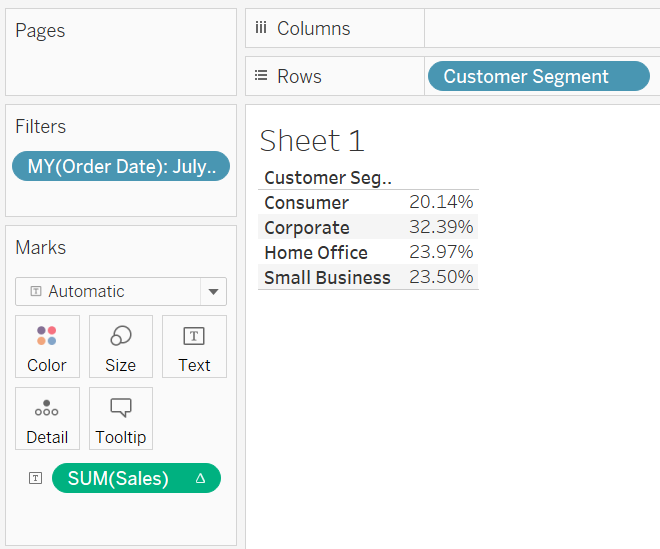Open the Color marks card
The height and width of the screenshot is (549, 660).
47,346
